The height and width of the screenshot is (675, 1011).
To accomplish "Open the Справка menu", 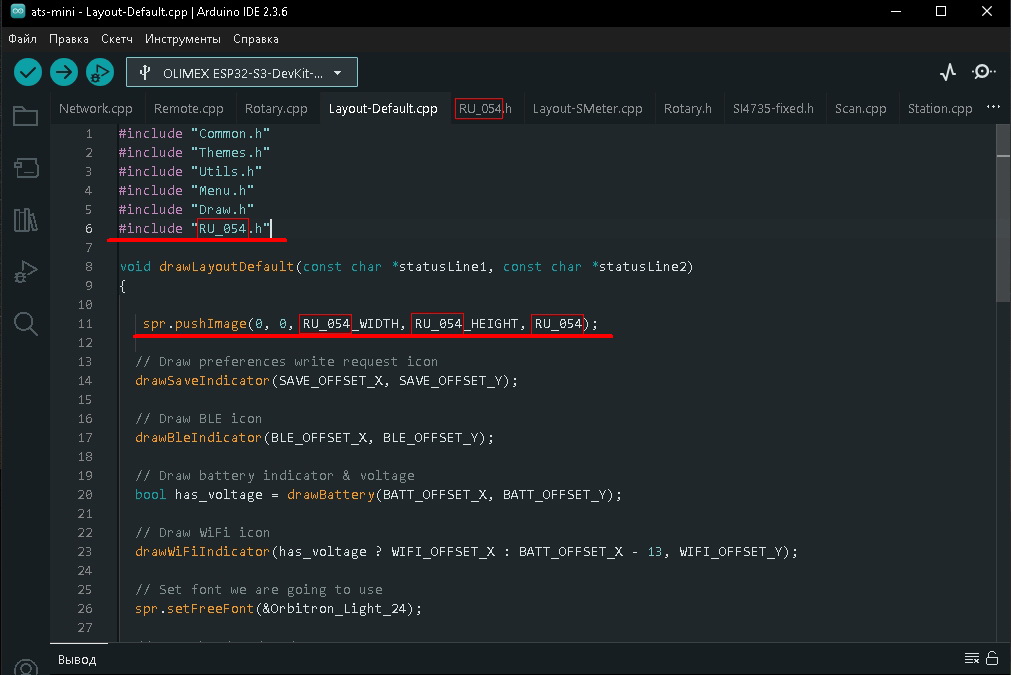I will (x=256, y=39).
